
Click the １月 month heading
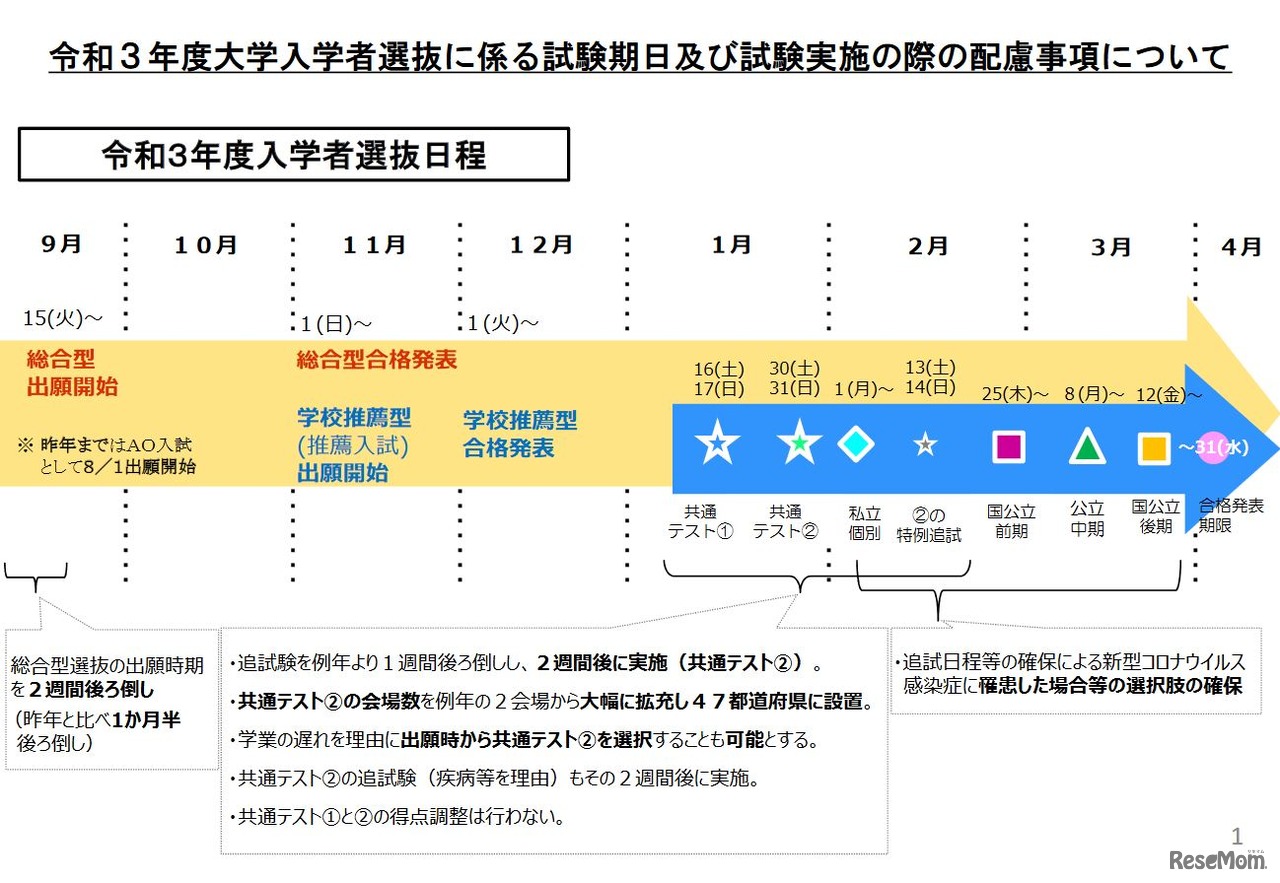[x=731, y=244]
